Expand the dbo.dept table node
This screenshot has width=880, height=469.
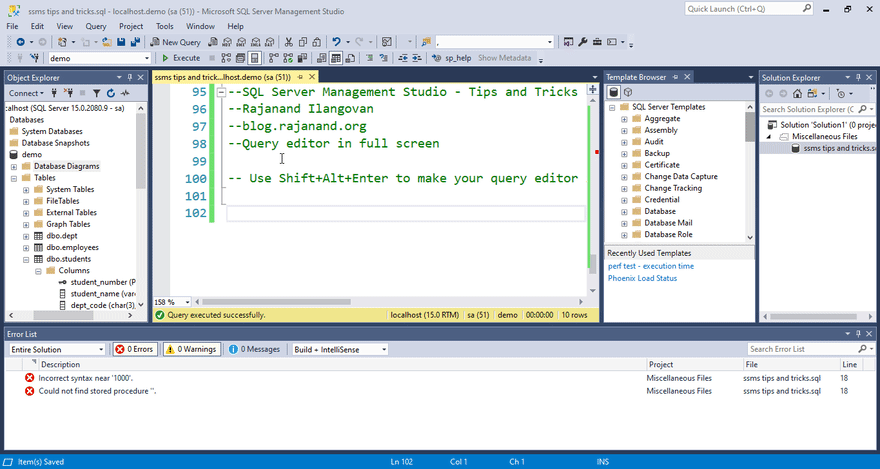click(x=26, y=236)
